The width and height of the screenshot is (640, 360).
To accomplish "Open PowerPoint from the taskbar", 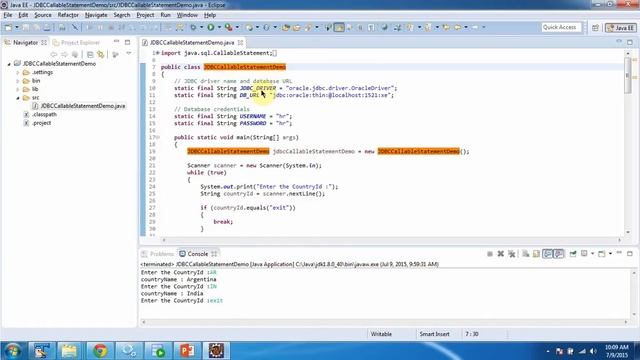I will pyautogui.click(x=187, y=351).
